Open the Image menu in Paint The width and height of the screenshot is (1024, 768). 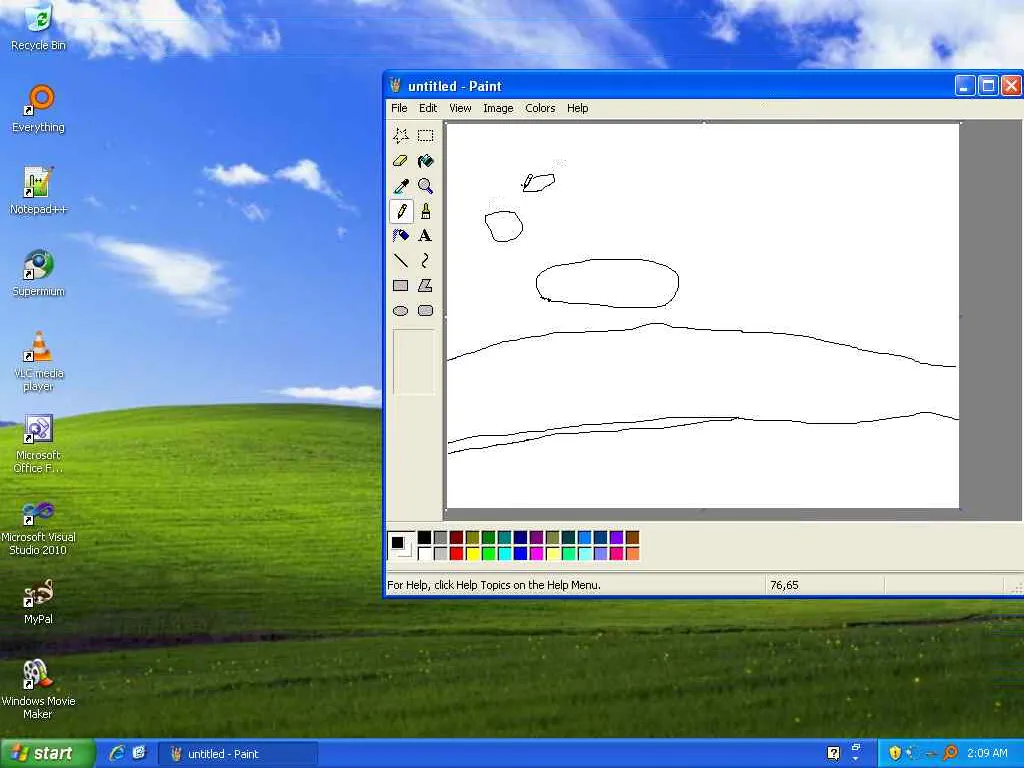498,108
